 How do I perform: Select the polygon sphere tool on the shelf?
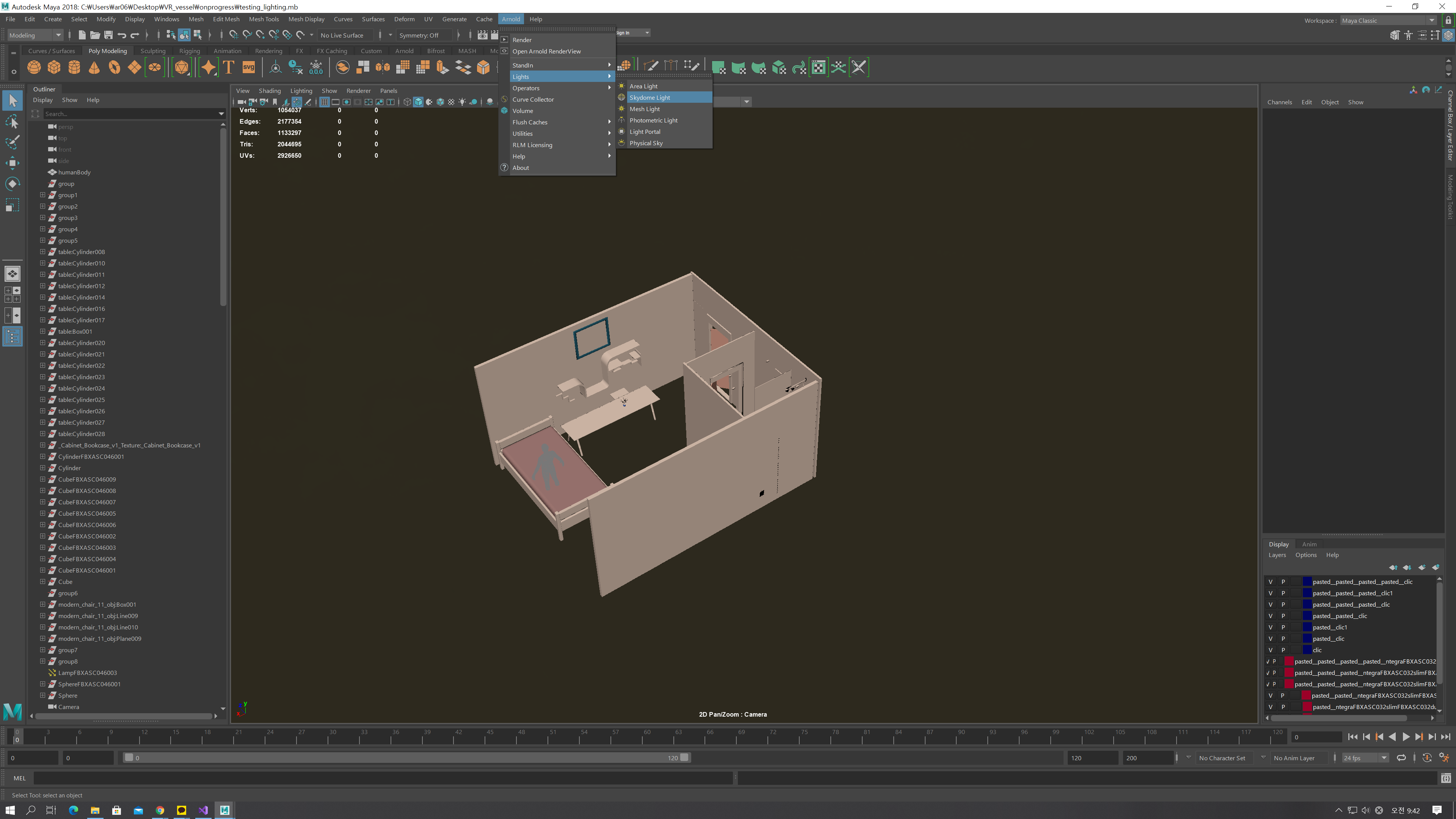34,67
